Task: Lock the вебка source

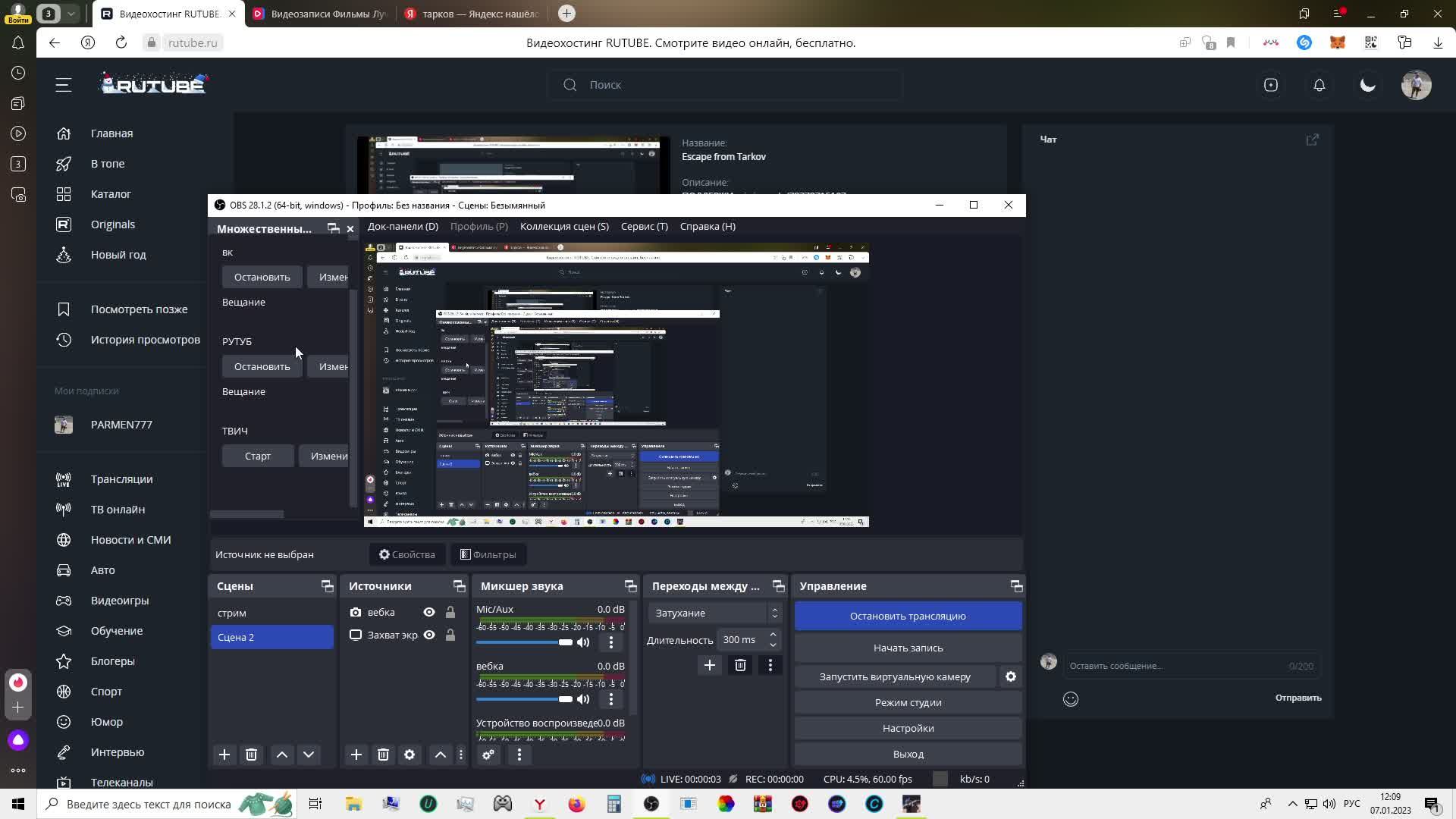Action: [450, 612]
